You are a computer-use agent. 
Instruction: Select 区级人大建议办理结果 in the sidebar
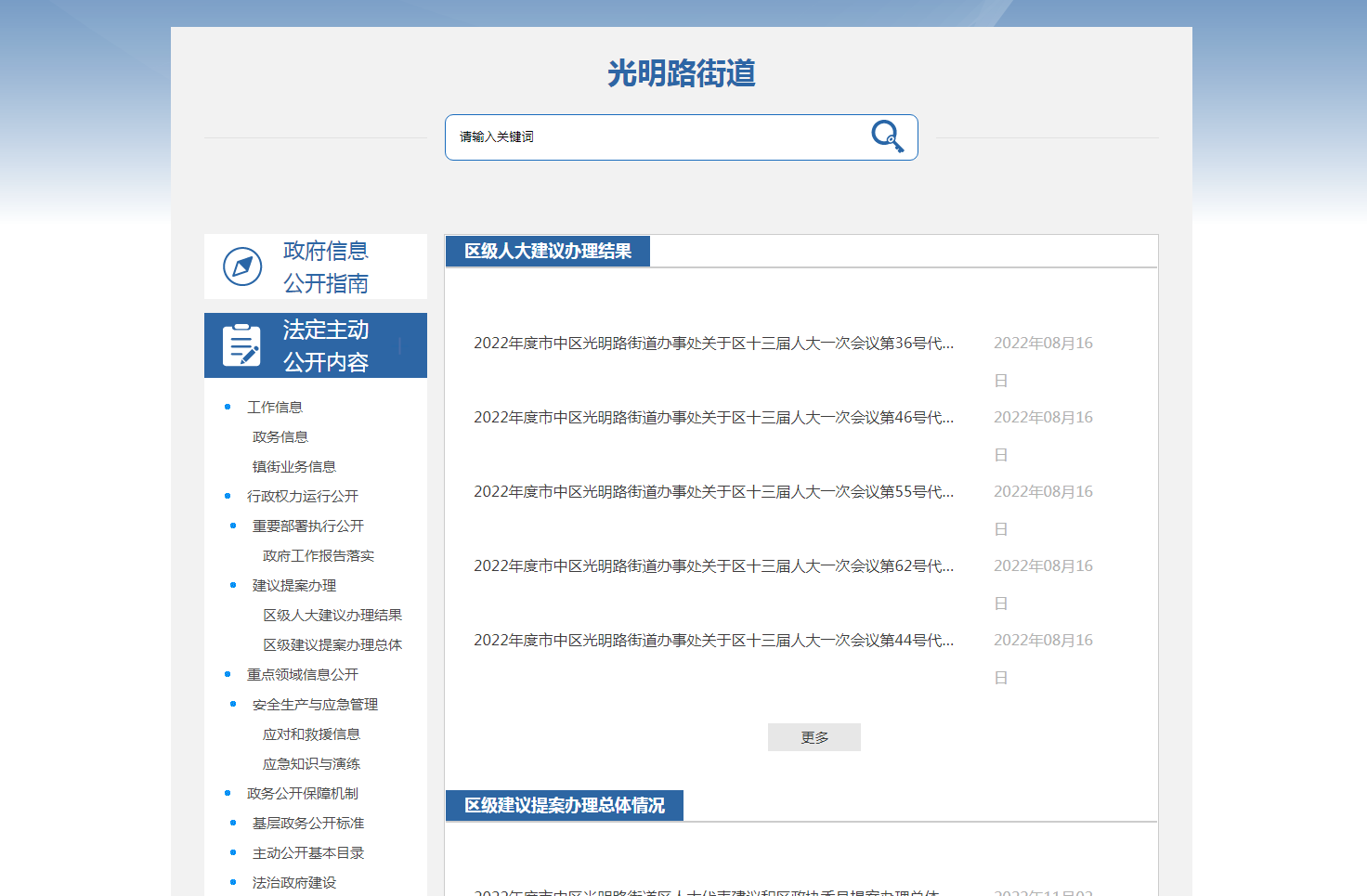pyautogui.click(x=332, y=616)
